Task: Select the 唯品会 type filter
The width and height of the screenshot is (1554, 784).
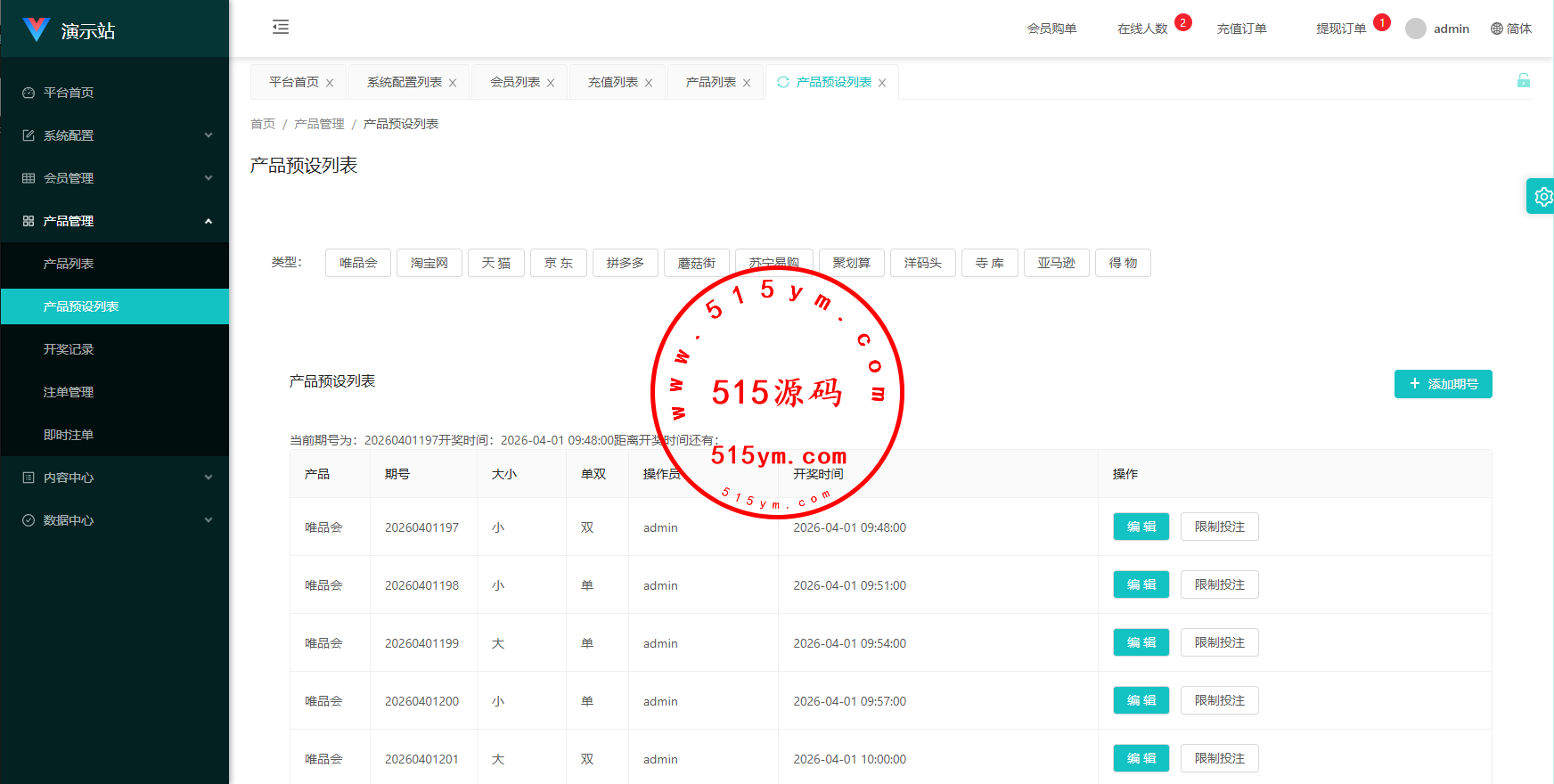Action: click(x=358, y=263)
